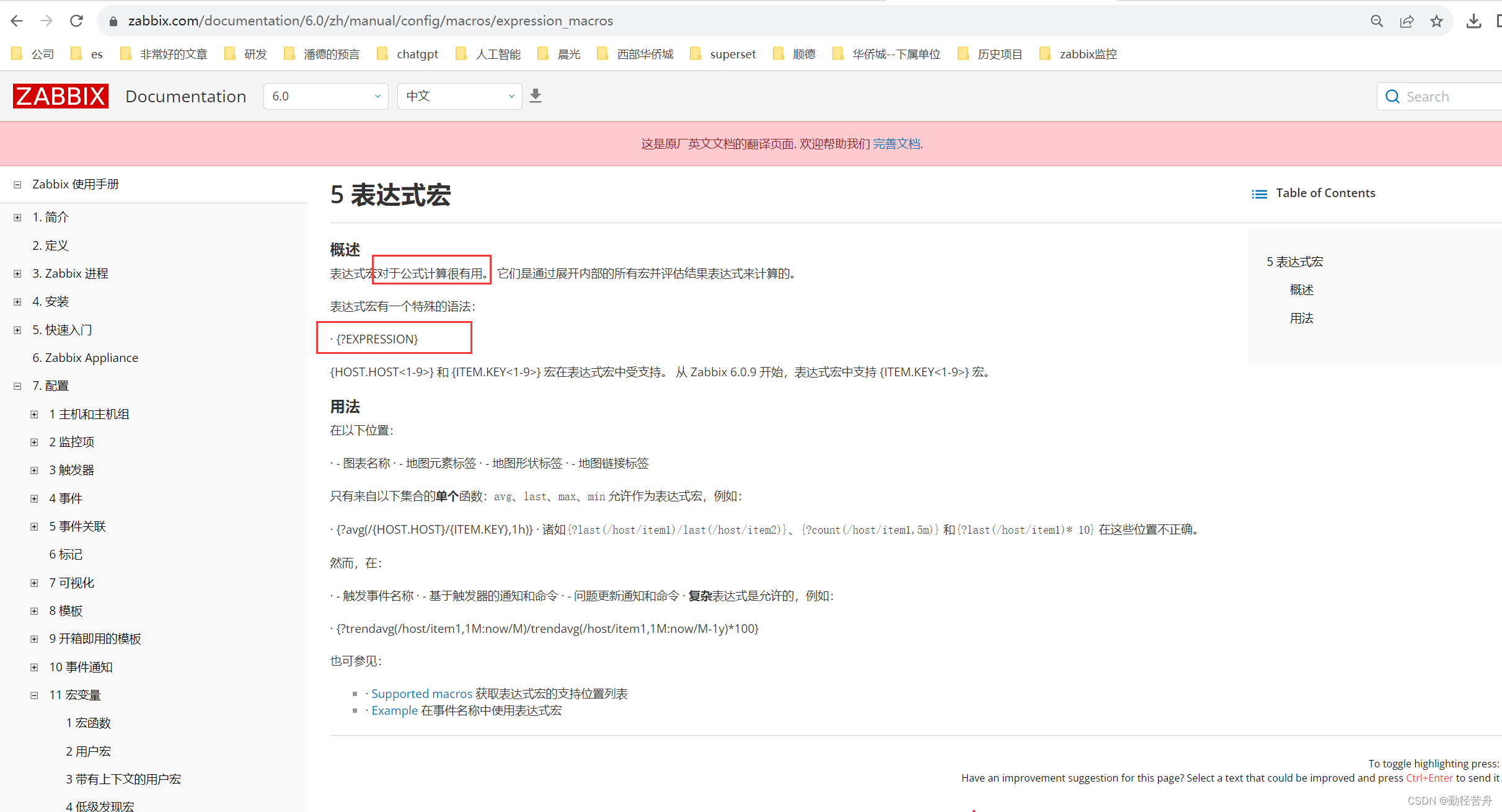This screenshot has height=812, width=1502.
Task: Bookmark this page with the star icon
Action: click(x=1436, y=20)
